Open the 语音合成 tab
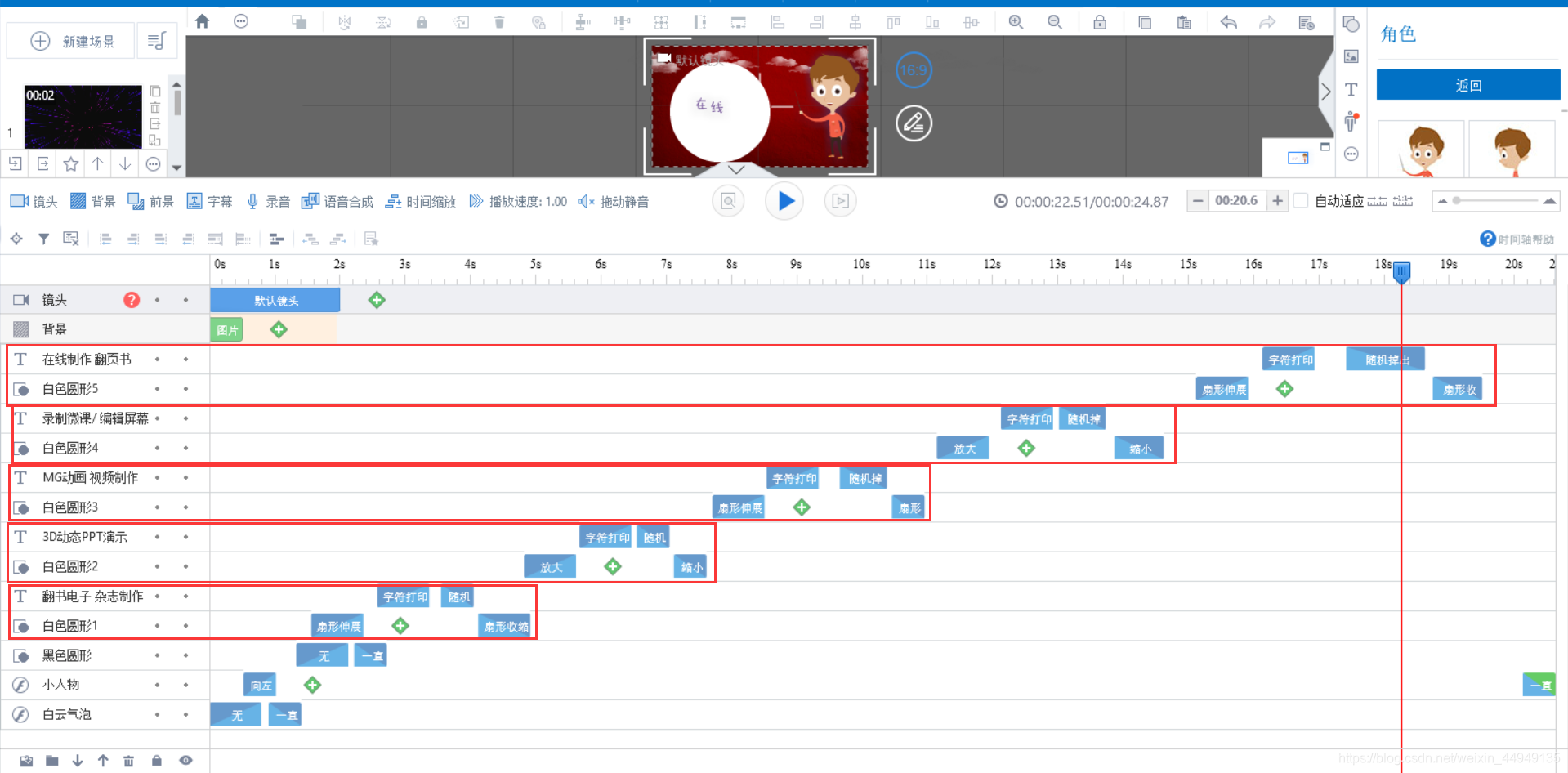Viewport: 1568px width, 773px height. pos(337,202)
